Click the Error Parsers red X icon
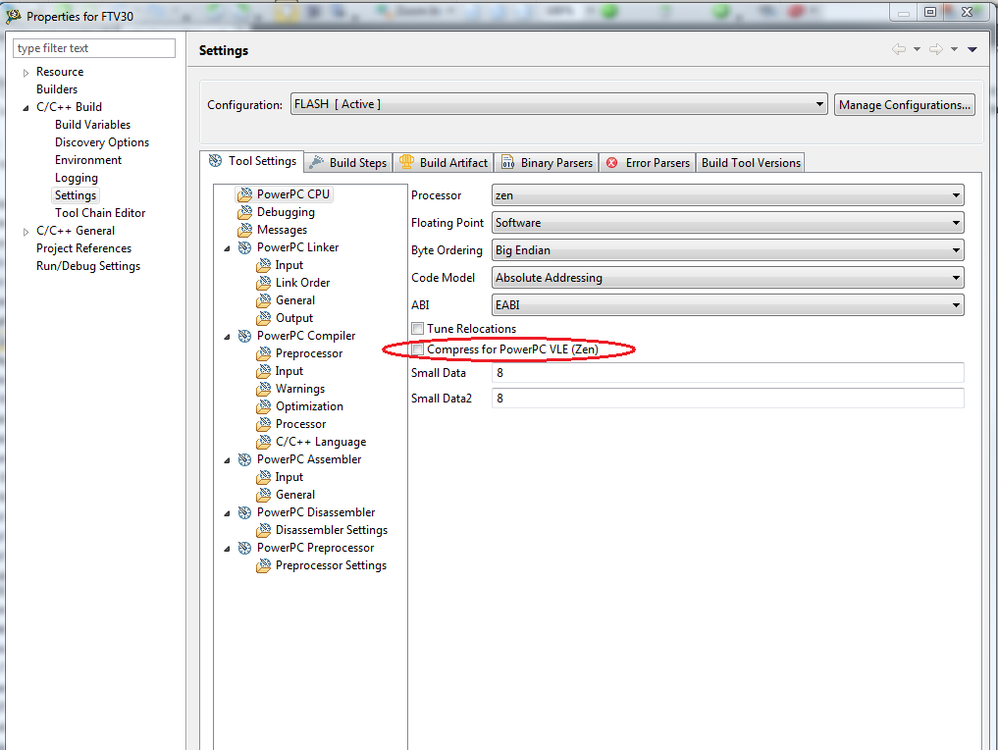Screen dimensions: 998x750 (612, 163)
